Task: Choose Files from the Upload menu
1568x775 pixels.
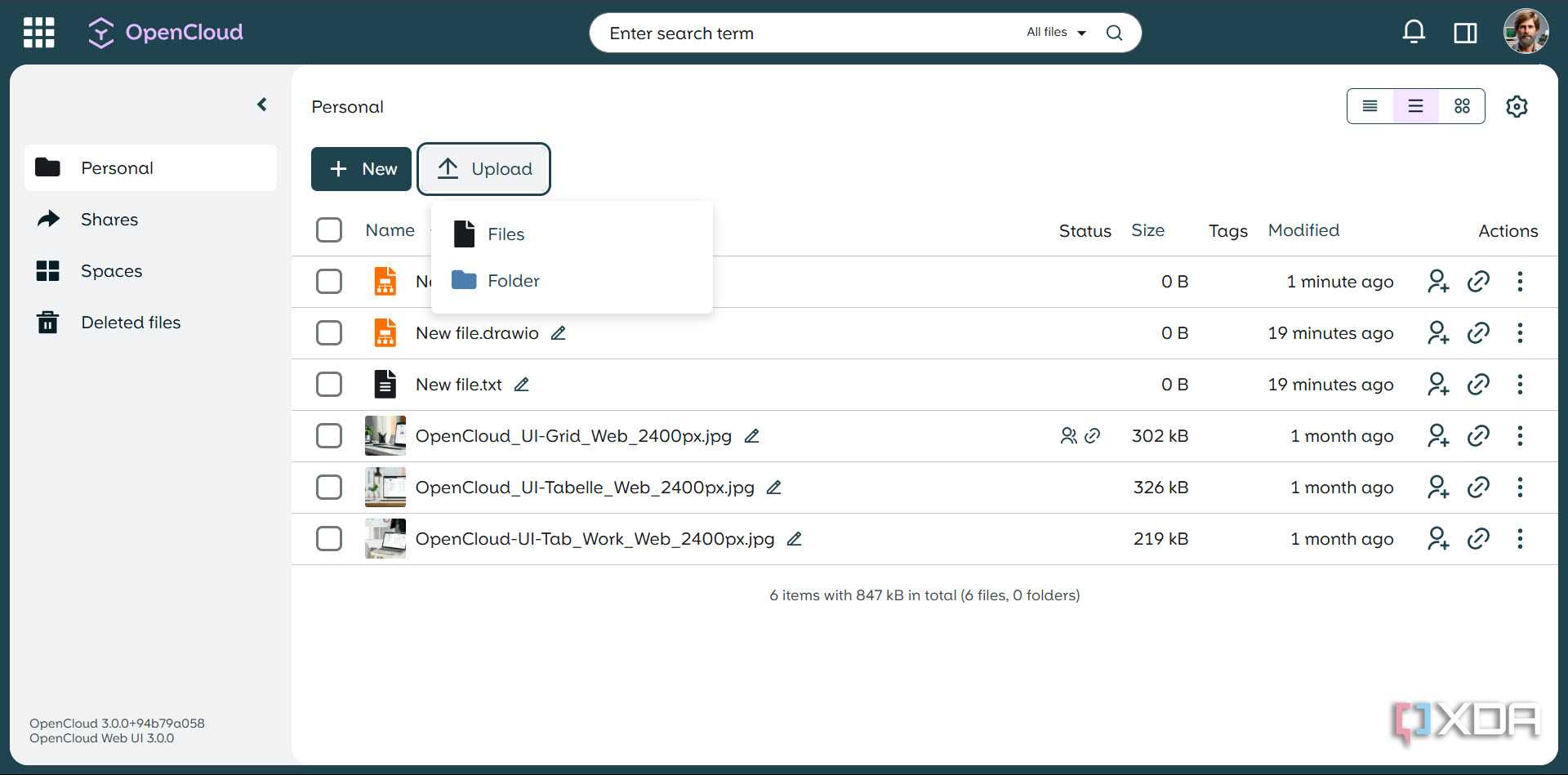Action: (572, 234)
